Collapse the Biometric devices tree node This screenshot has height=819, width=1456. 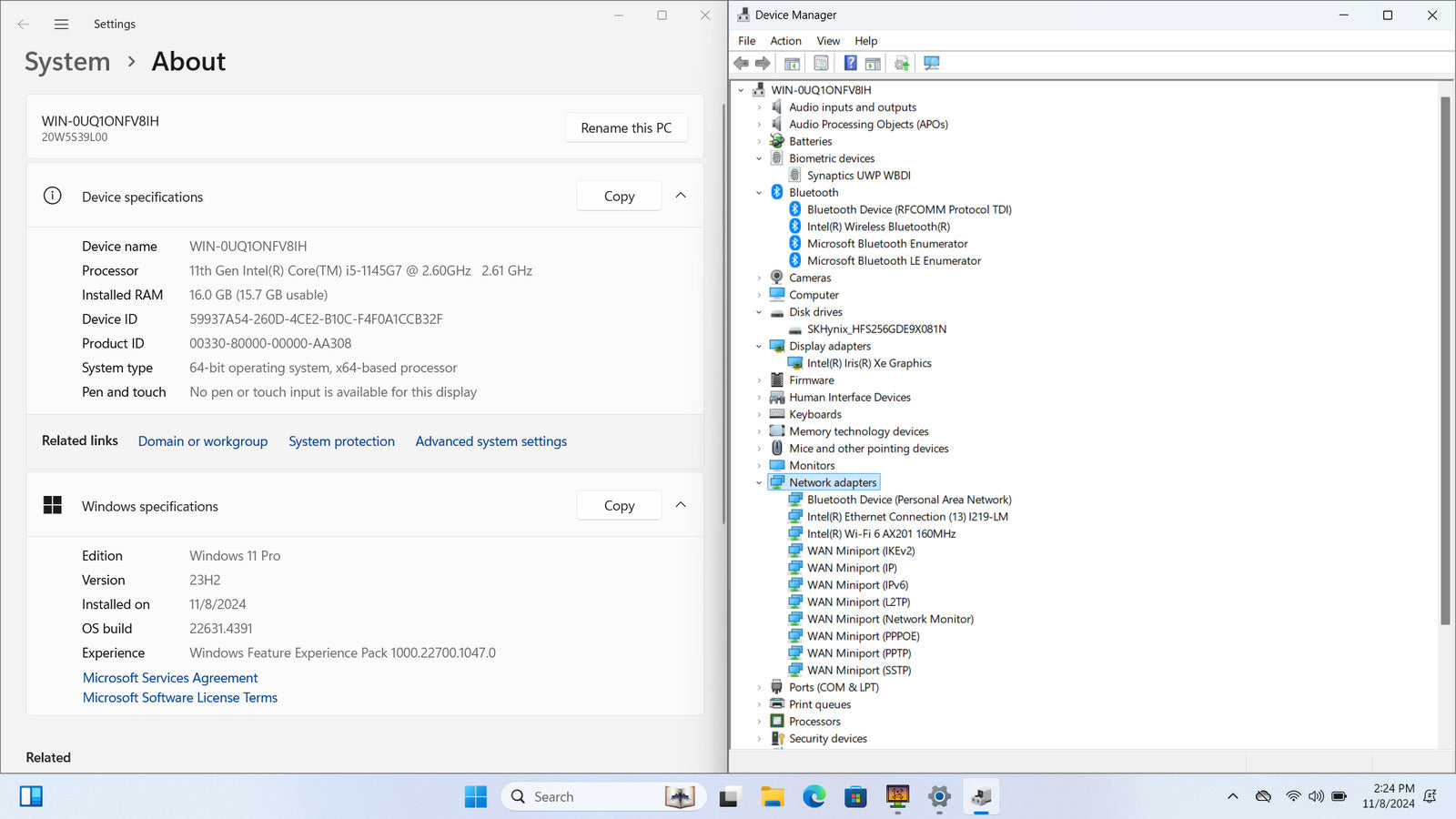click(x=759, y=158)
